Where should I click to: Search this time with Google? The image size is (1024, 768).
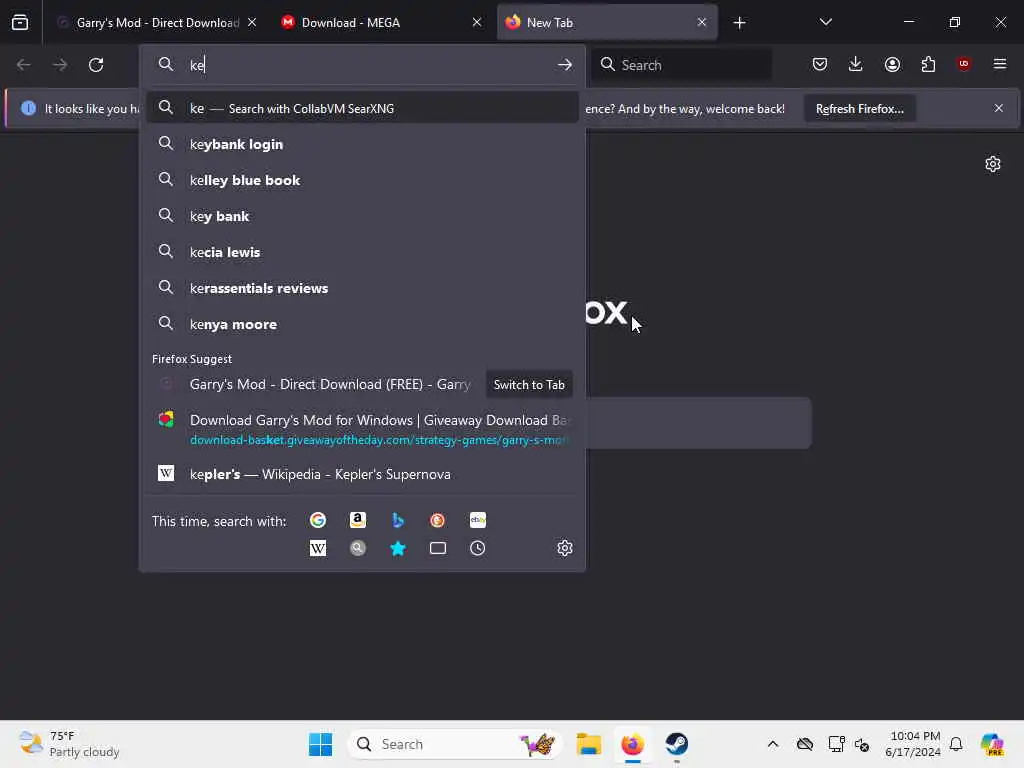pos(318,520)
